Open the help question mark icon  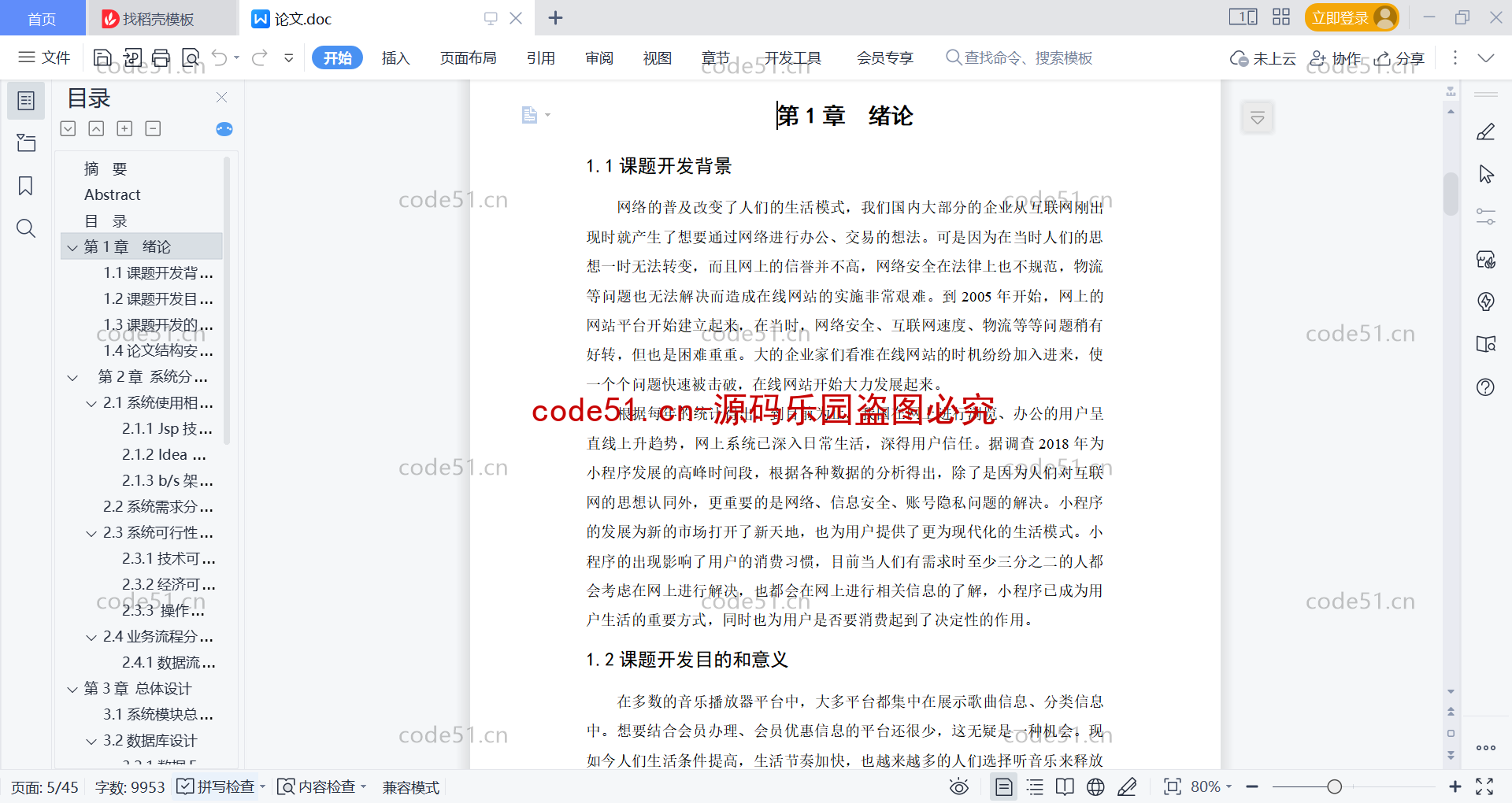tap(1485, 387)
